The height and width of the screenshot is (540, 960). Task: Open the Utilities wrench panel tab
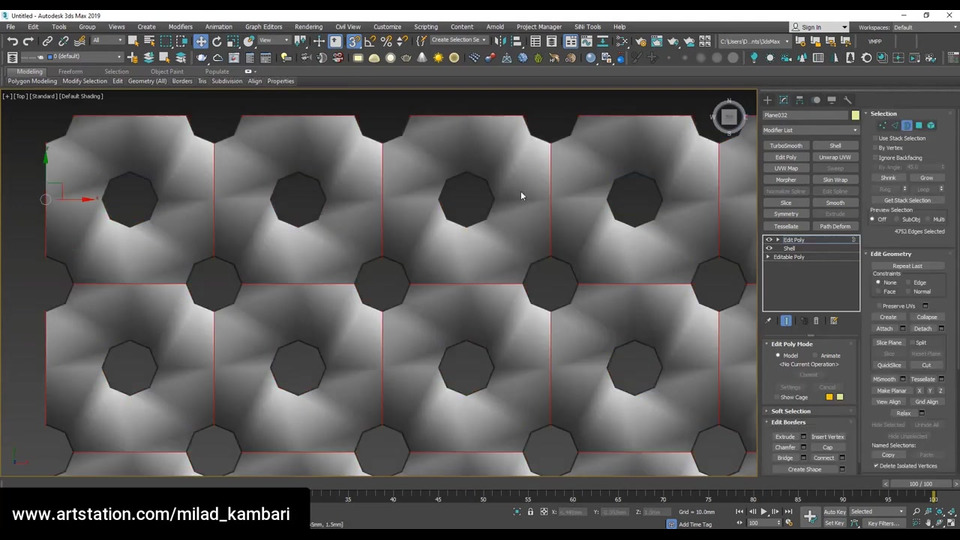(x=847, y=100)
